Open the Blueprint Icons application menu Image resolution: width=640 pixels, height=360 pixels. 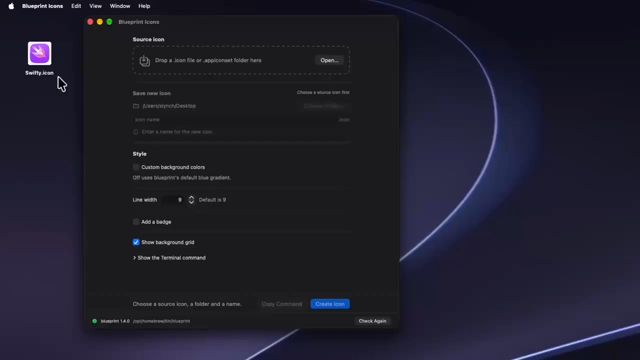(42, 6)
